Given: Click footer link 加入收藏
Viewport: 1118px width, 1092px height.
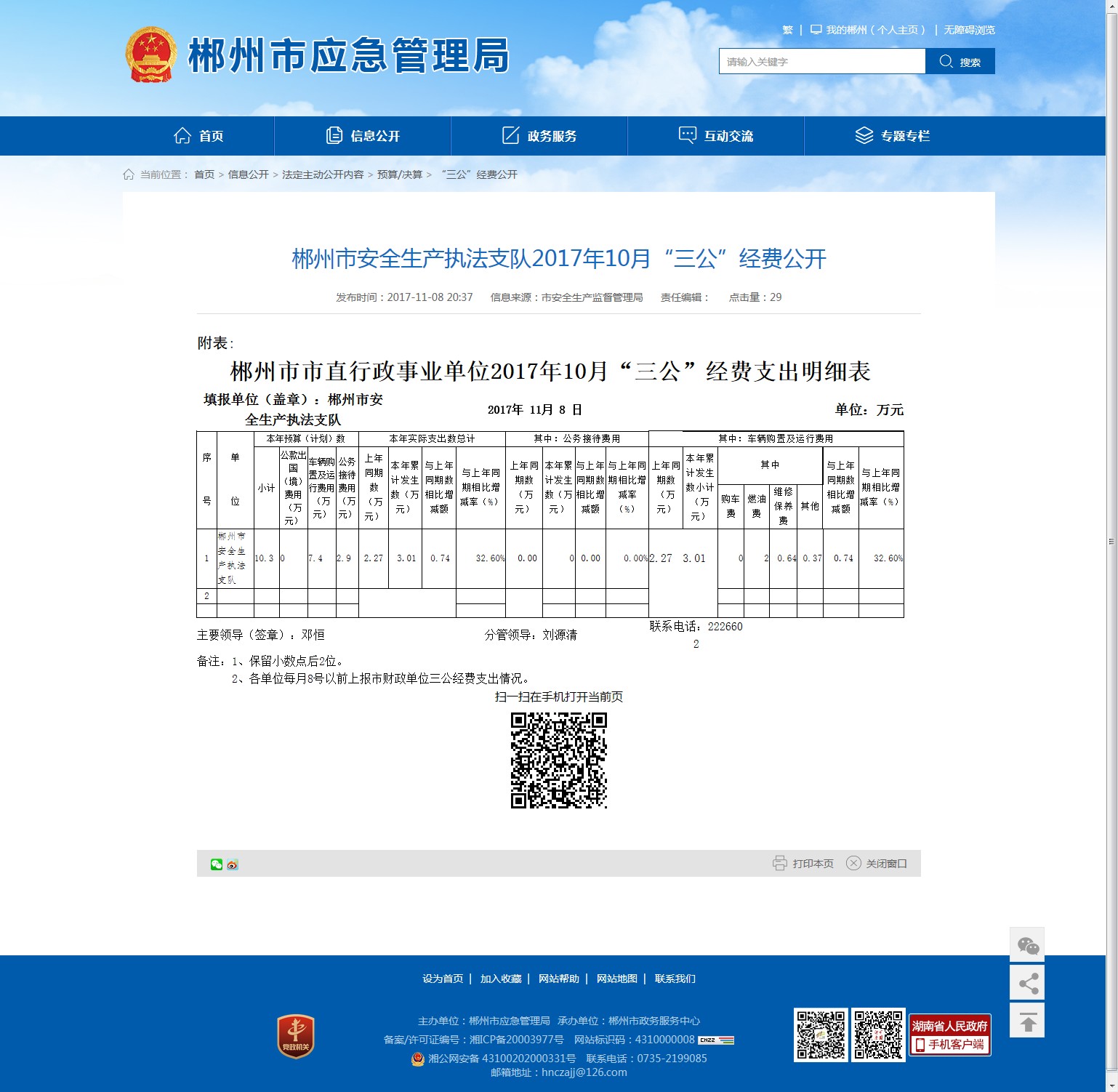Looking at the screenshot, I should [x=501, y=979].
